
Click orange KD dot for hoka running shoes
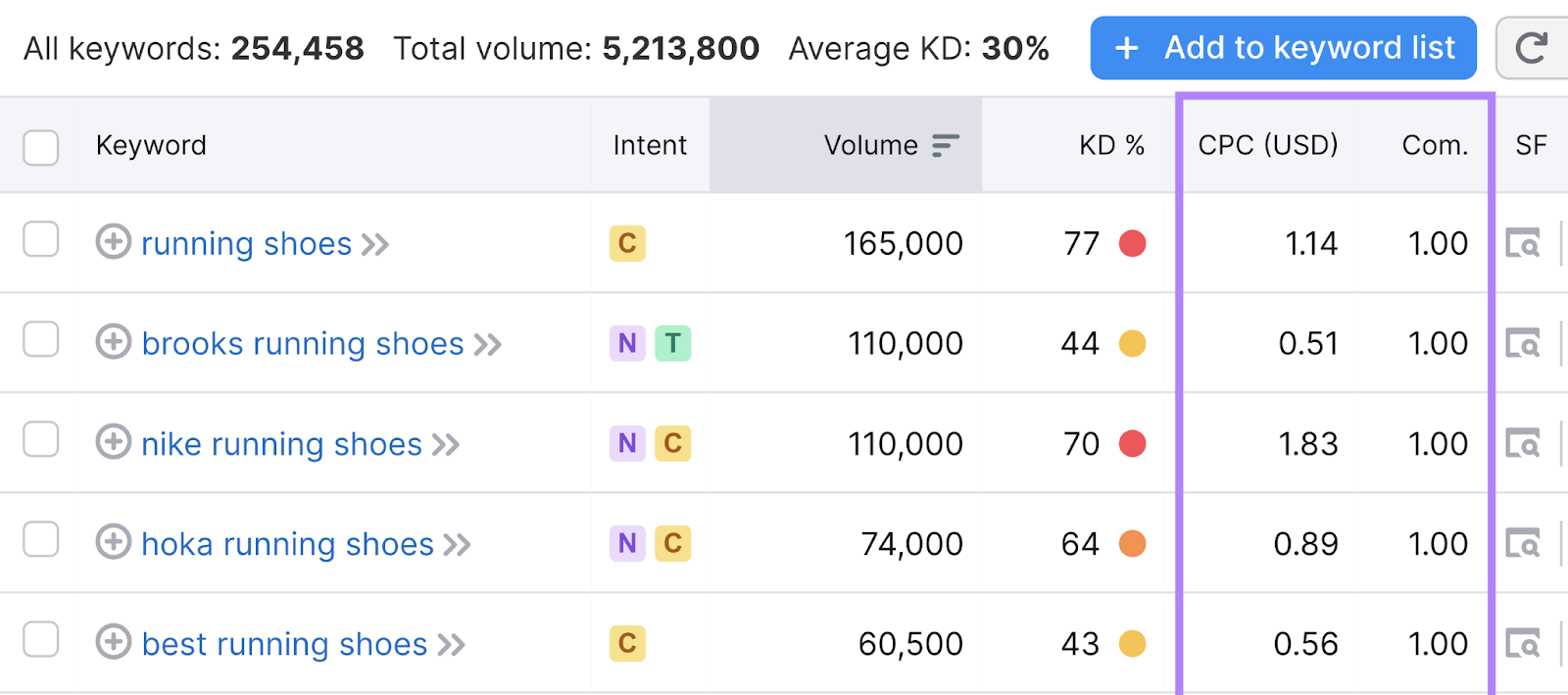click(x=1133, y=543)
